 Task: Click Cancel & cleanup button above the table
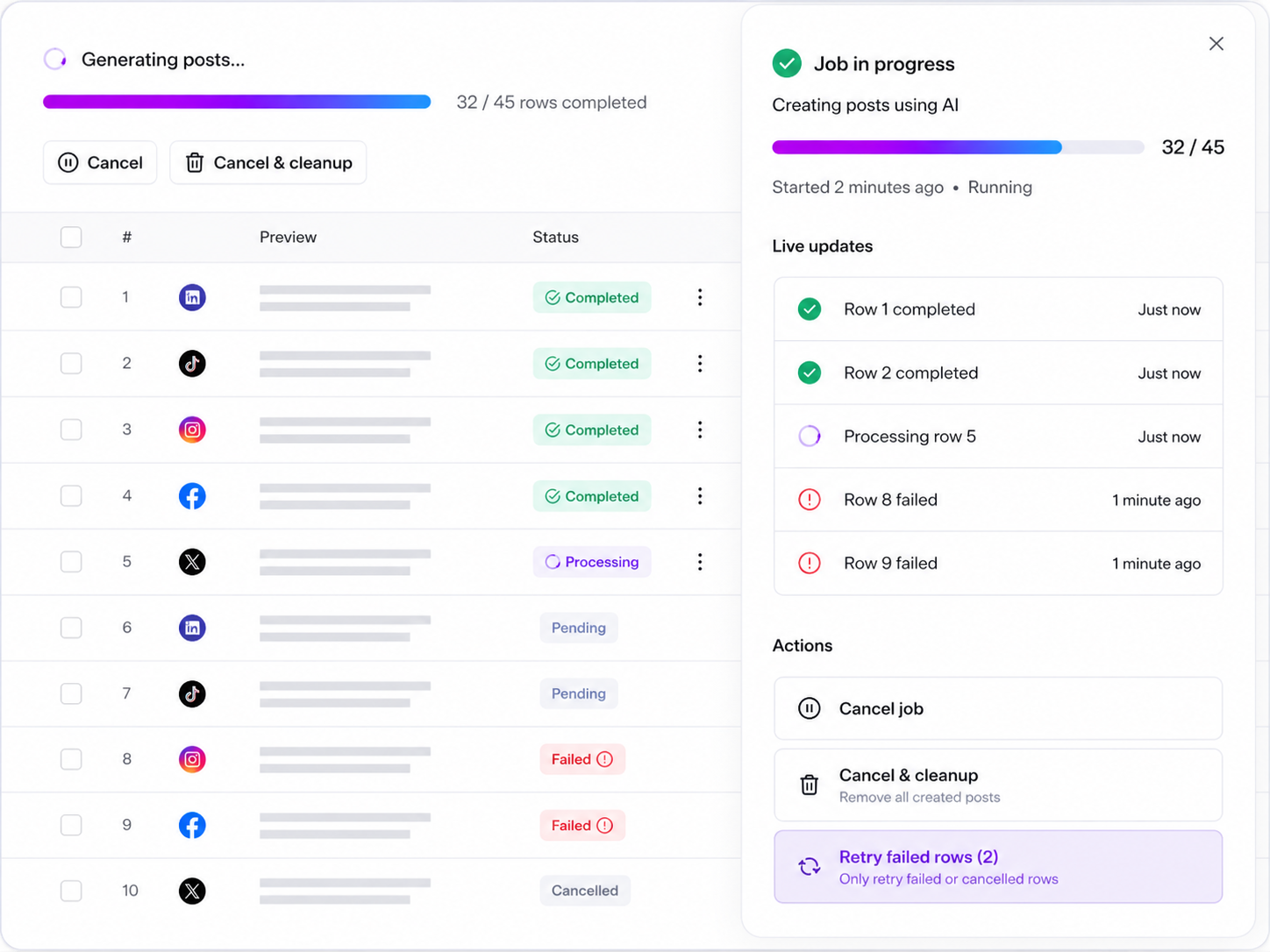pos(268,163)
